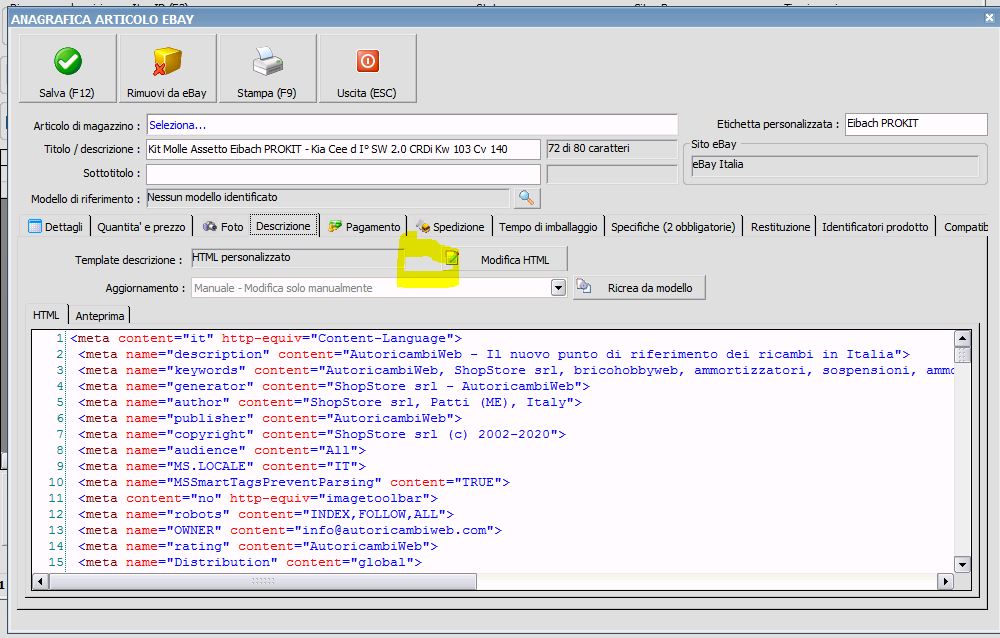Click the Ricrea da modello button
This screenshot has width=1000, height=638.
tap(649, 288)
